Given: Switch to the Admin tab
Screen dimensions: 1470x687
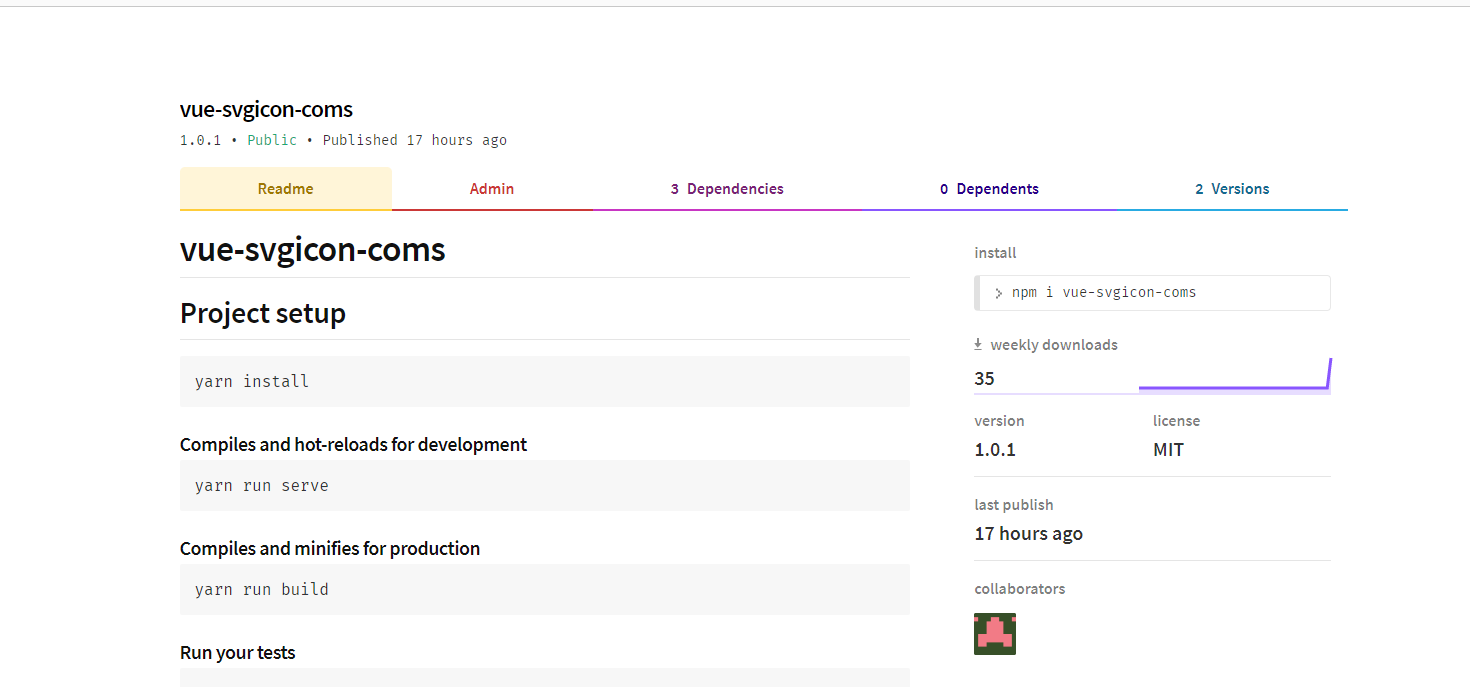Looking at the screenshot, I should pyautogui.click(x=492, y=189).
